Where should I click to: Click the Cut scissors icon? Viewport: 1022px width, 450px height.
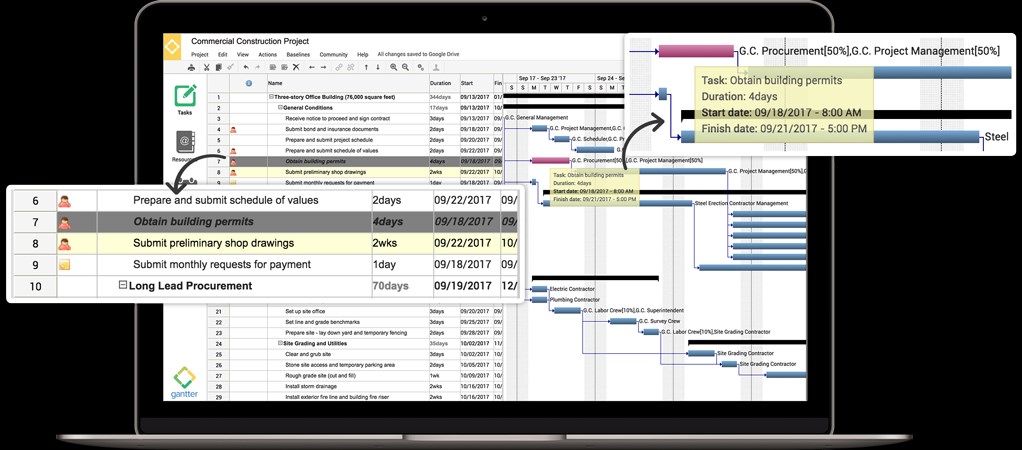pyautogui.click(x=207, y=67)
